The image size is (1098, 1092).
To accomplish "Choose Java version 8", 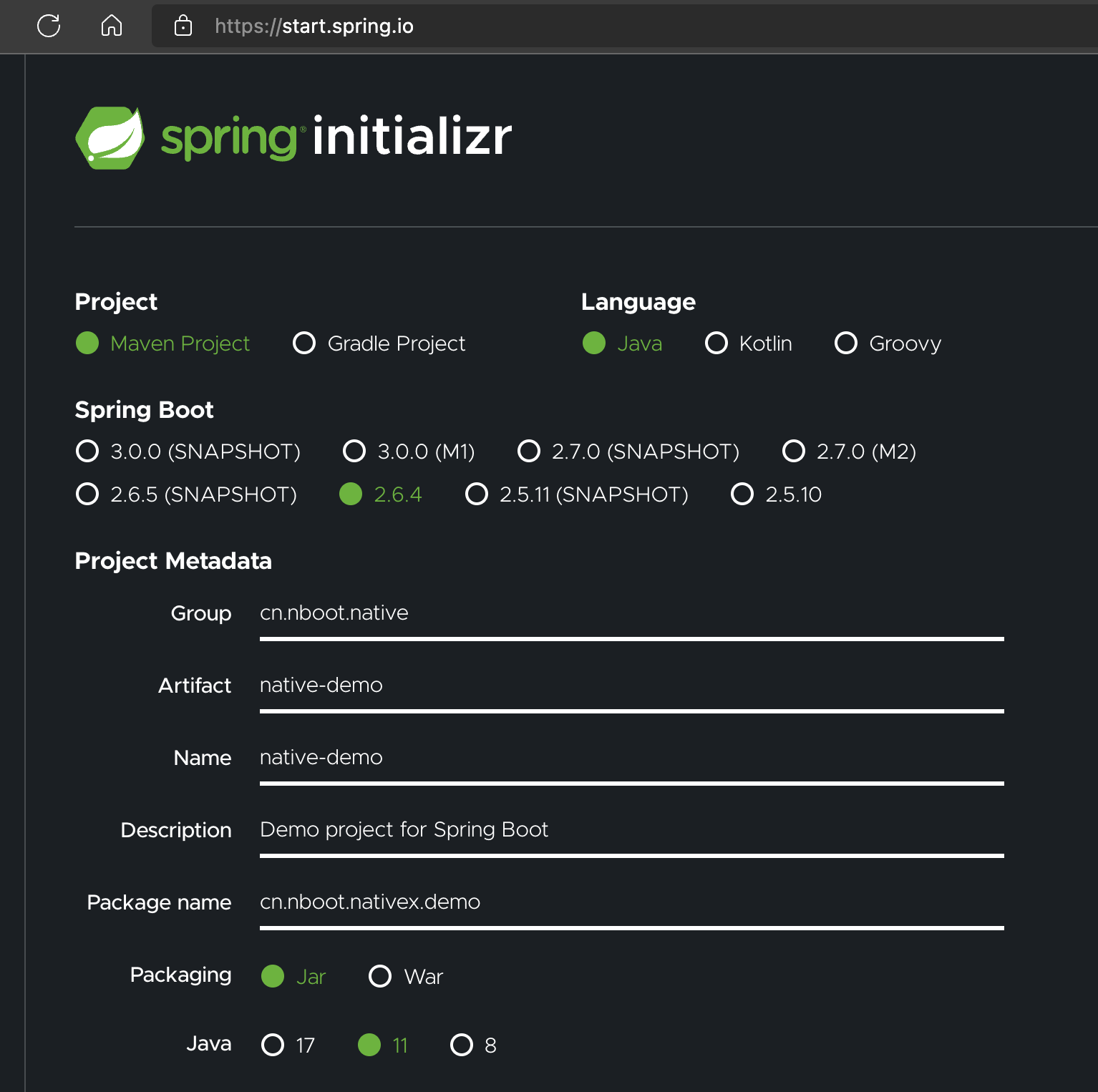I will (x=462, y=1045).
